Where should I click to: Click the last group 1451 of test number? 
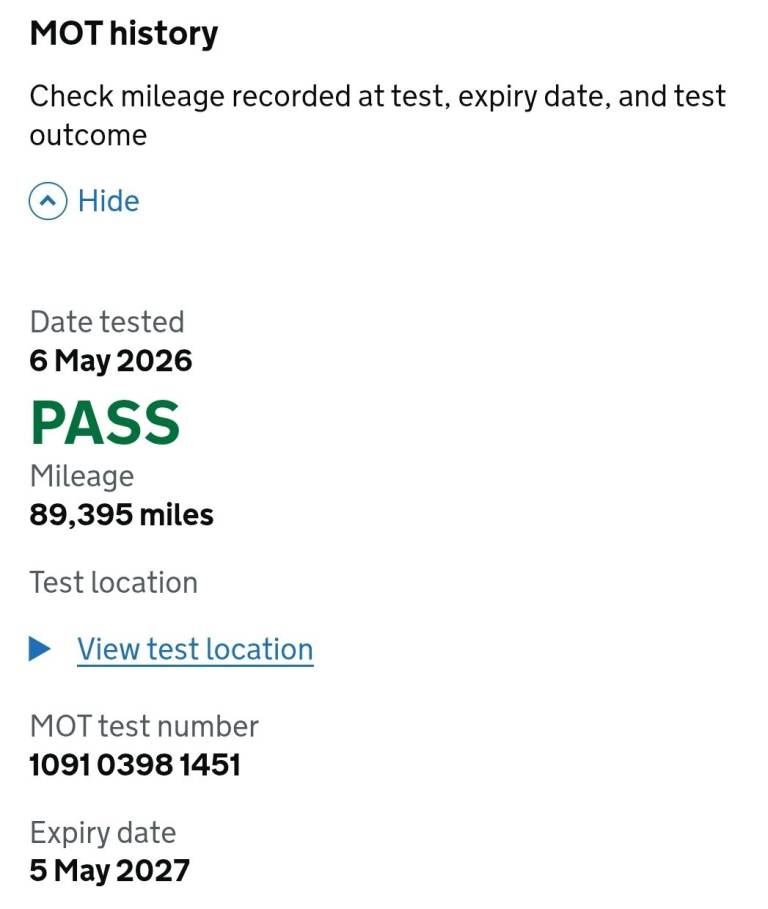[210, 765]
